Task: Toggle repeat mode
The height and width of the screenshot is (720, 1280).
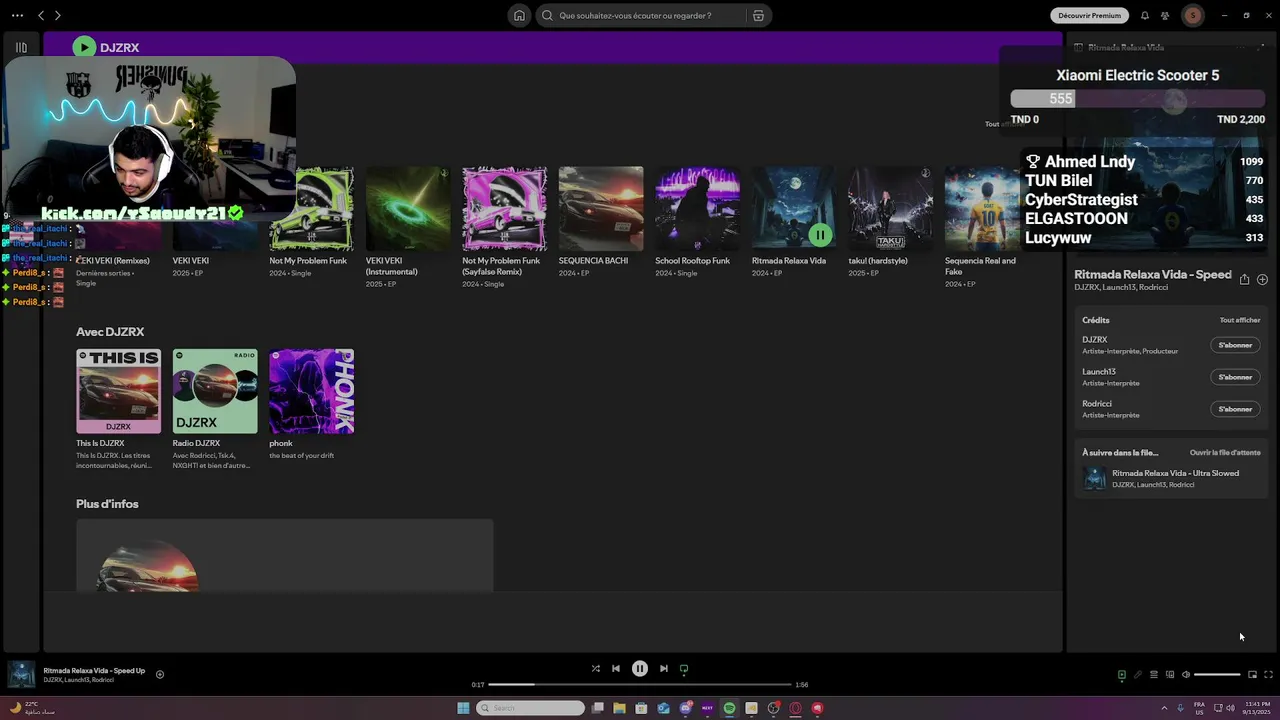Action: click(x=684, y=669)
